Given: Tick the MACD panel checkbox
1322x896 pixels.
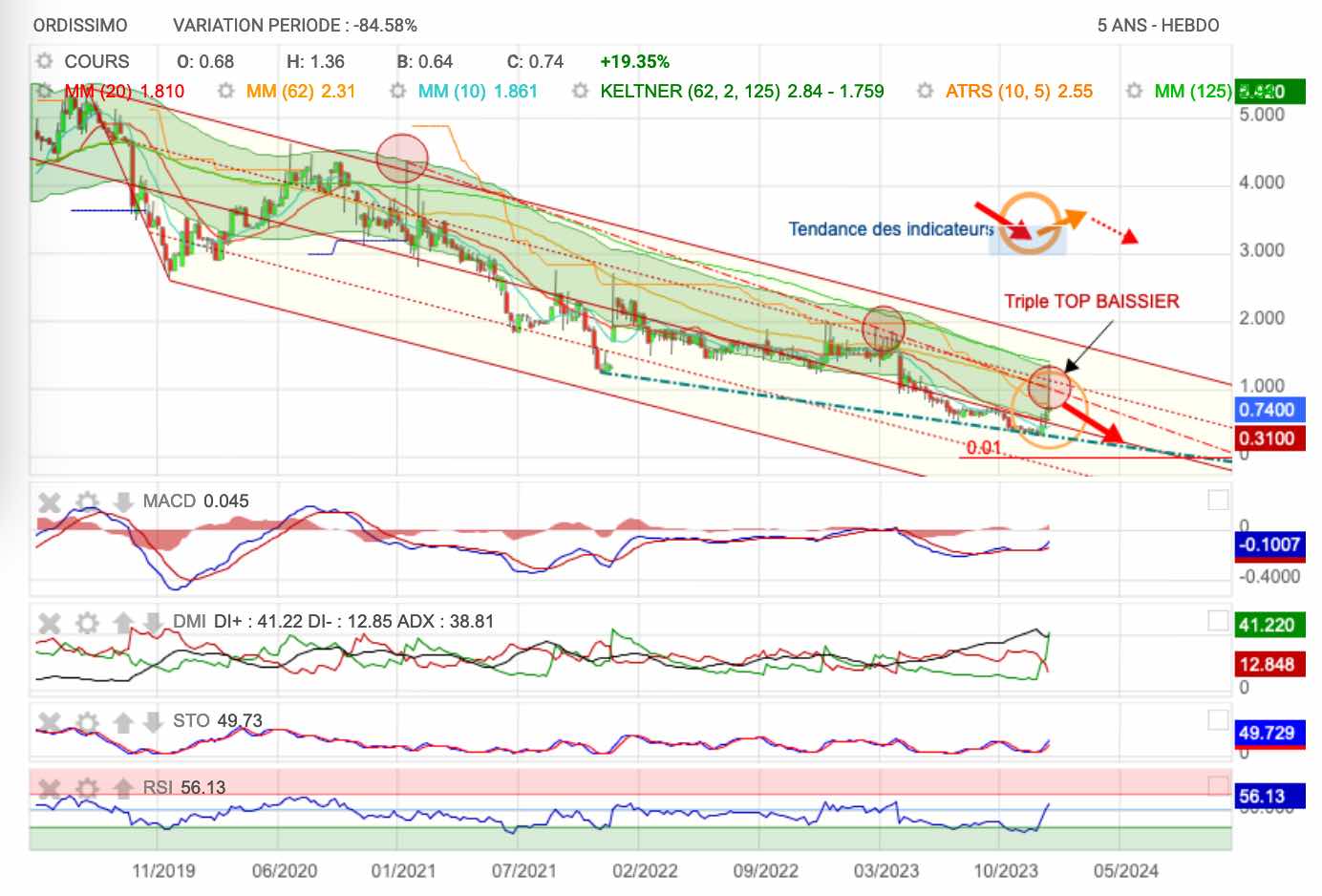Looking at the screenshot, I should click(x=1218, y=500).
